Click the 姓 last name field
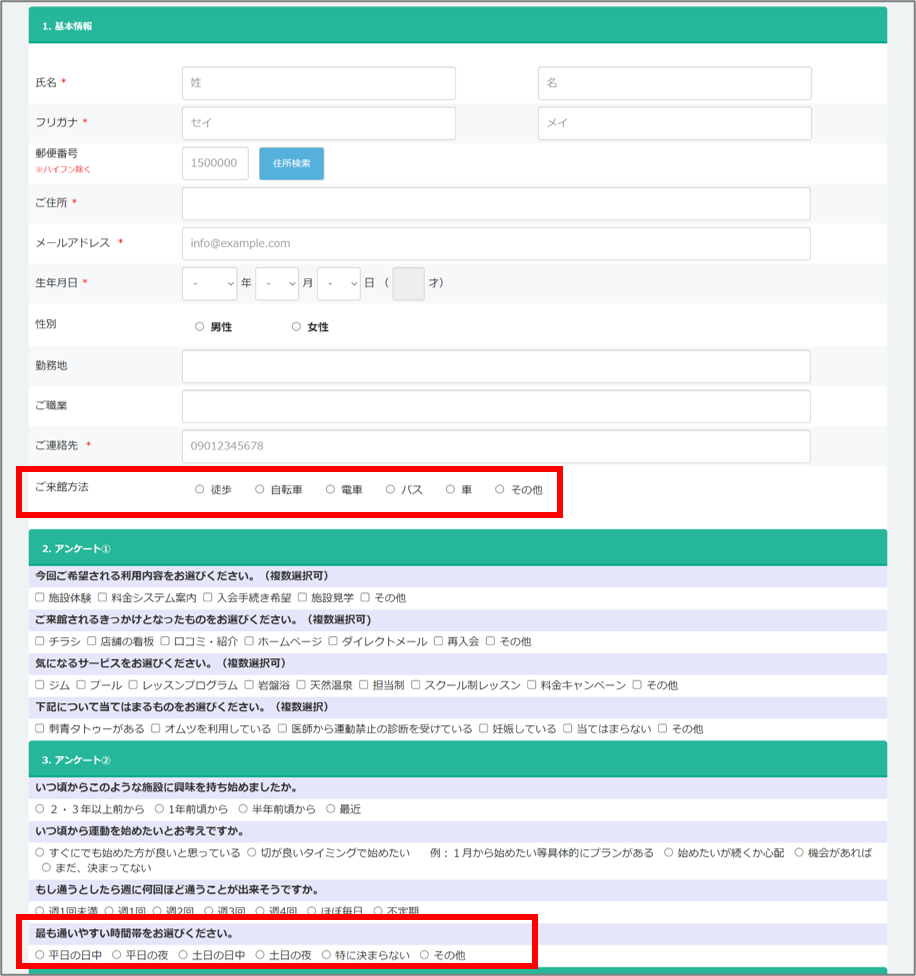 tap(318, 83)
